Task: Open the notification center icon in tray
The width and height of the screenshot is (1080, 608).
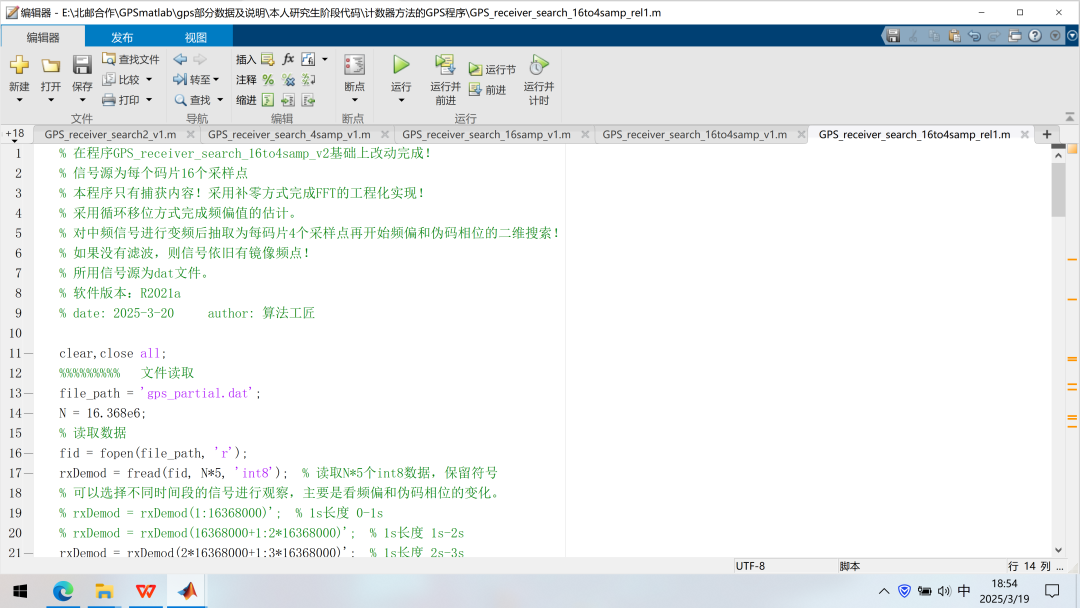Action: point(1052,591)
